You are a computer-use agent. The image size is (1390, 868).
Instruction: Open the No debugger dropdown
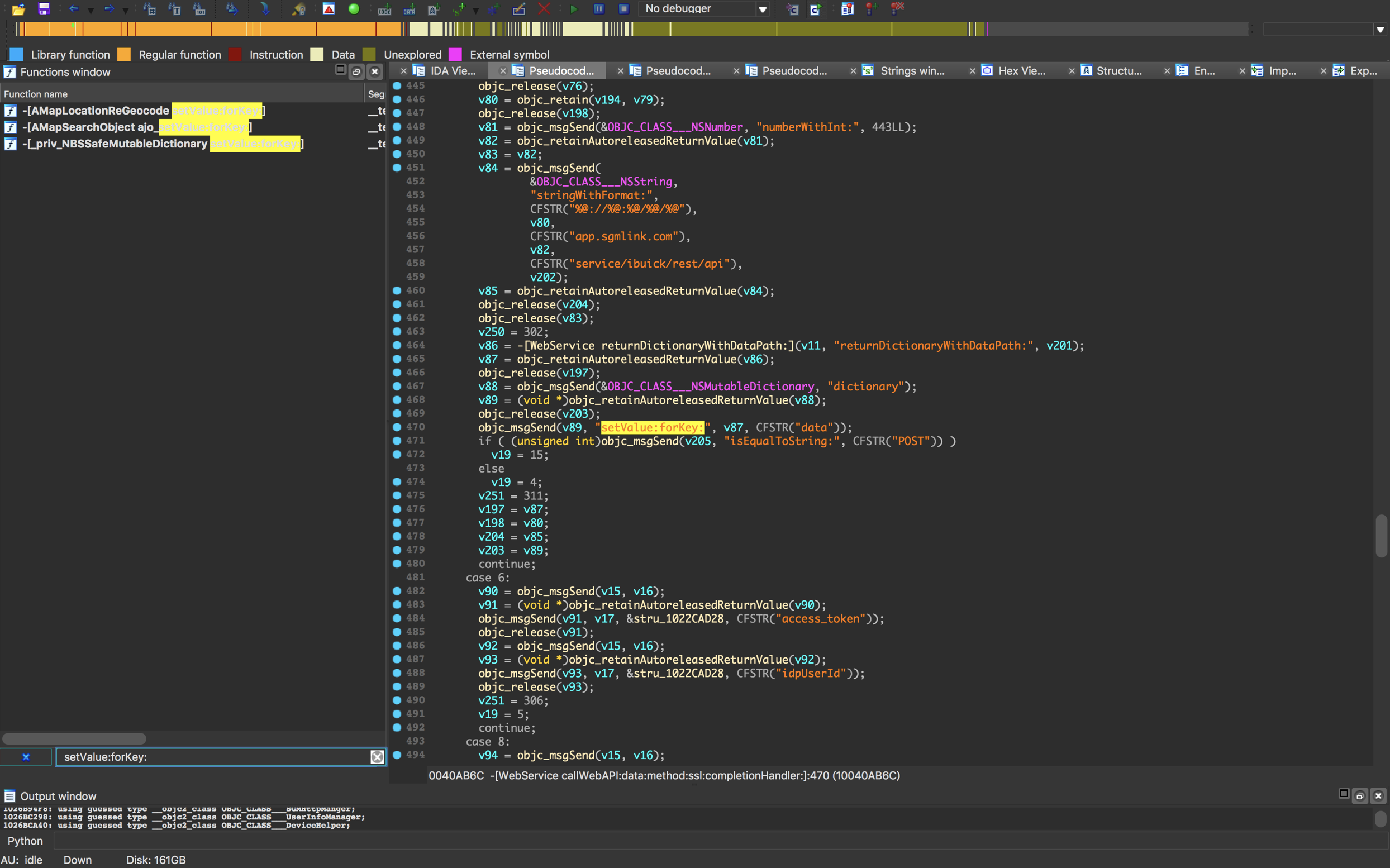tap(763, 9)
